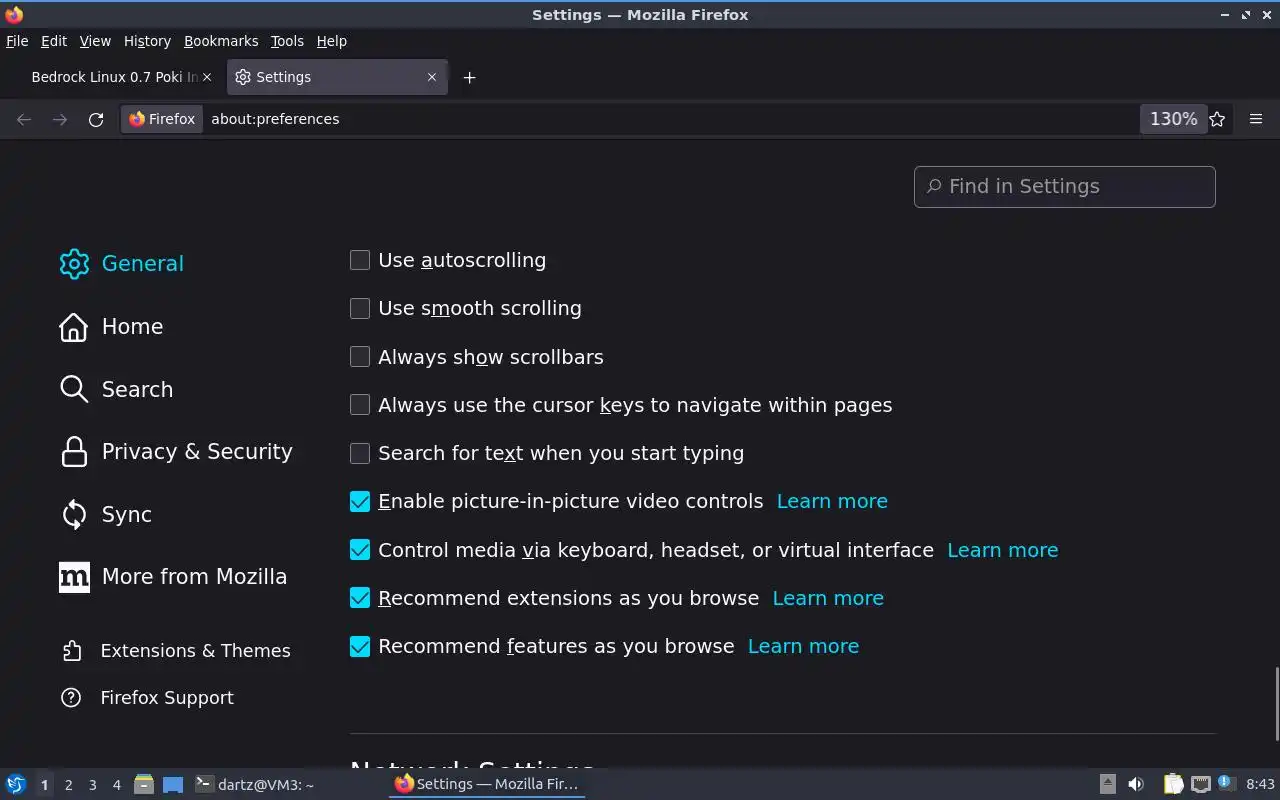Switch to dartz@VM3 terminal window
The height and width of the screenshot is (800, 1280).
pyautogui.click(x=254, y=784)
